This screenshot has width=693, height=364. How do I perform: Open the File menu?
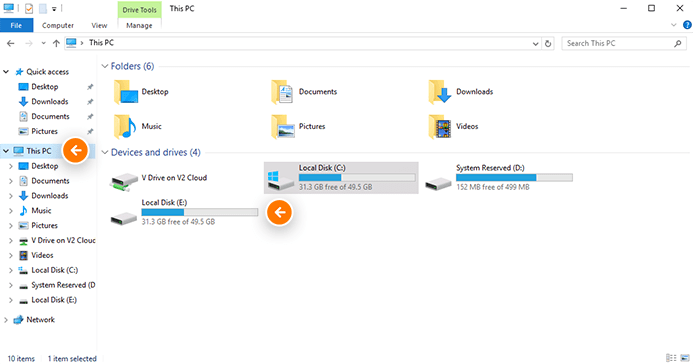(x=16, y=26)
